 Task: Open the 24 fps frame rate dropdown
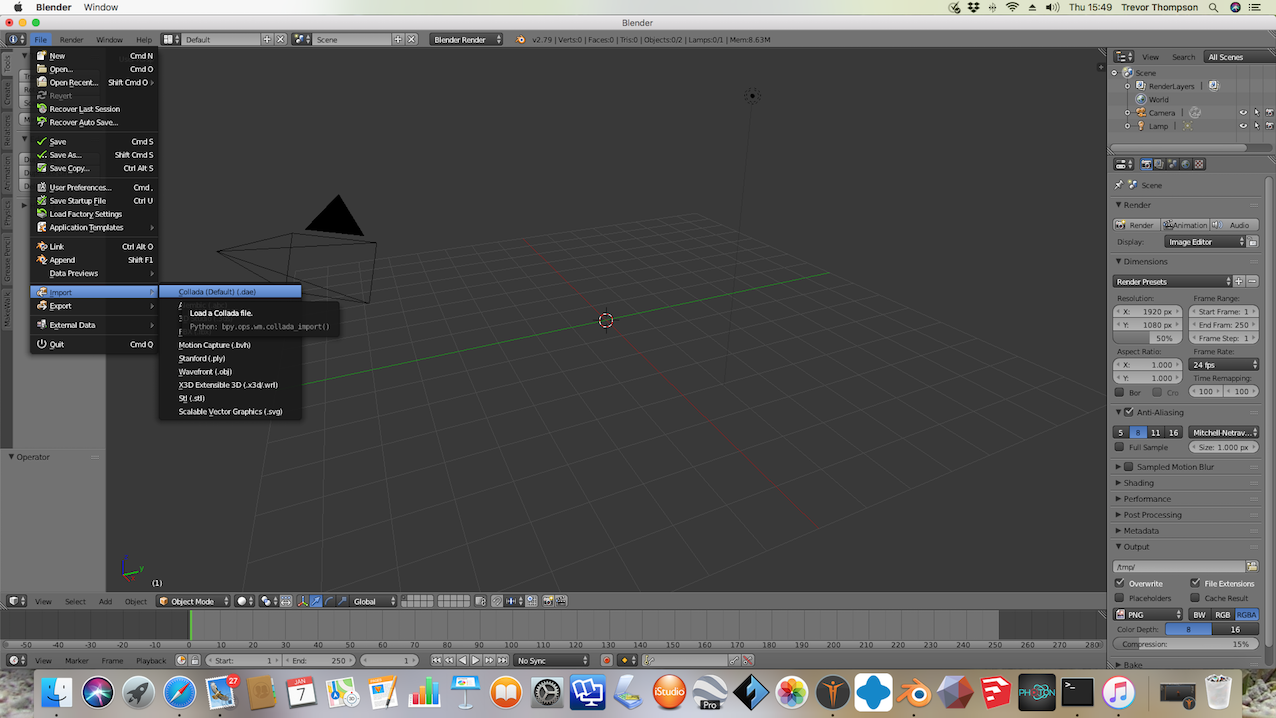(1224, 365)
